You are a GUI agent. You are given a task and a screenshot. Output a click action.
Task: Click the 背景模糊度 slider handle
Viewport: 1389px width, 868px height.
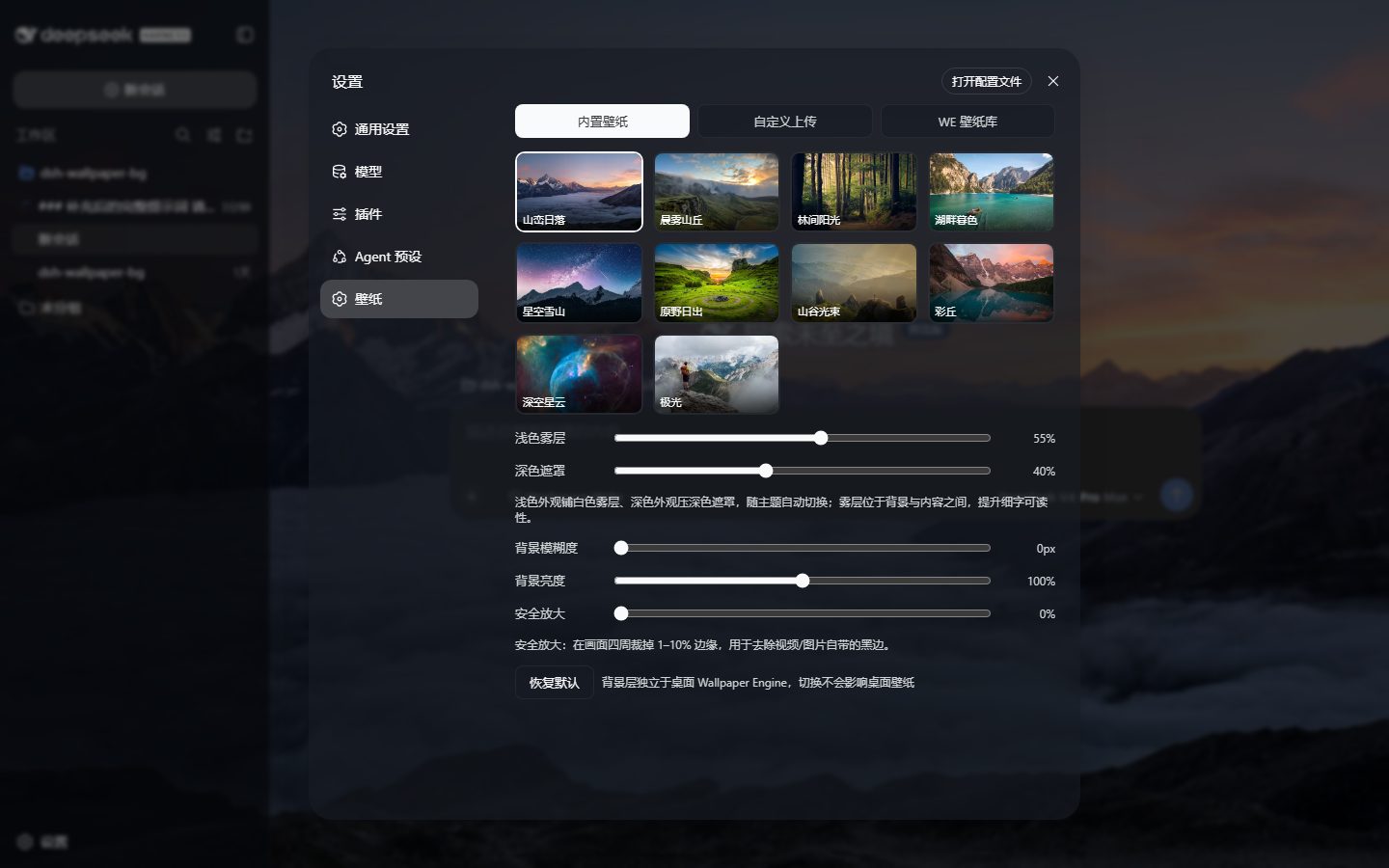(621, 548)
